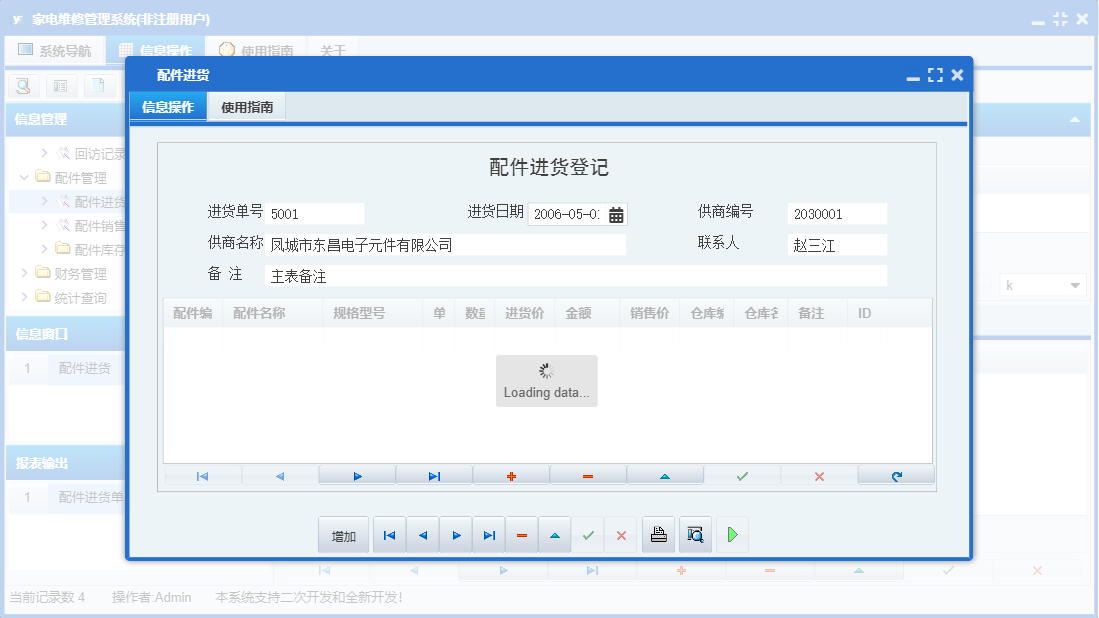Image resolution: width=1099 pixels, height=618 pixels.
Task: Click the 进货价 column header
Action: (525, 313)
